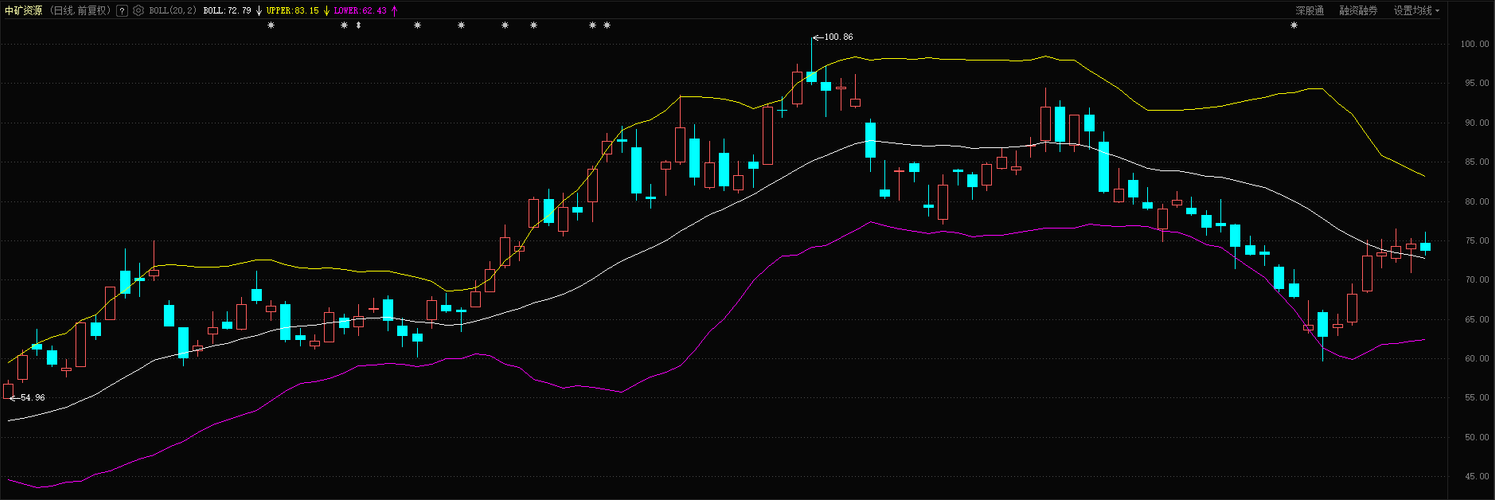The width and height of the screenshot is (1495, 500).
Task: Click the 65.00 value on the price axis
Action: [x=1477, y=319]
